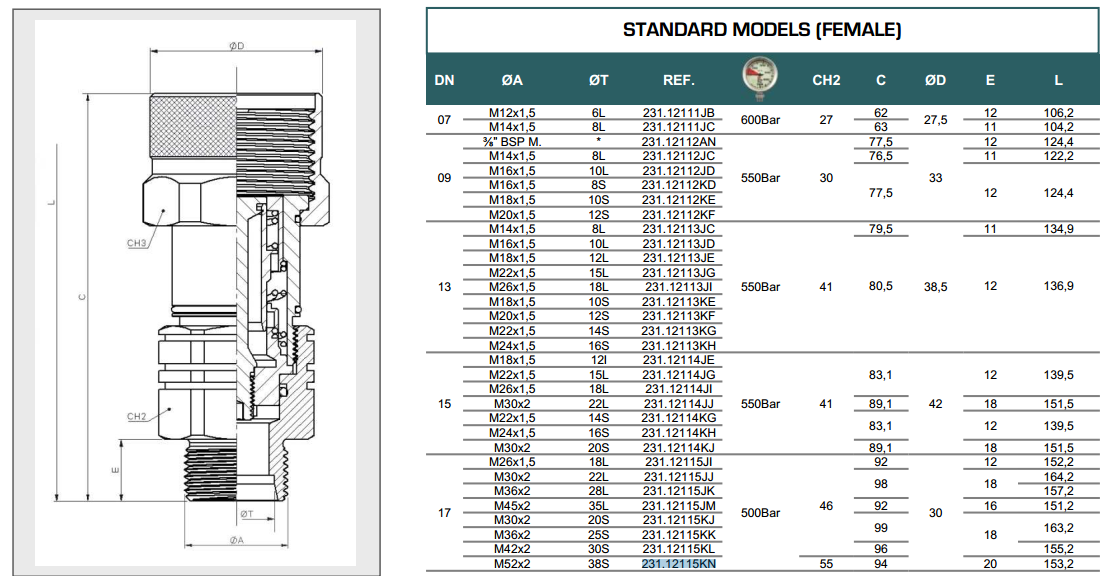Screen dimensions: 1111x576
Task: Click the 500Bar pressure value
Action: 761,513
